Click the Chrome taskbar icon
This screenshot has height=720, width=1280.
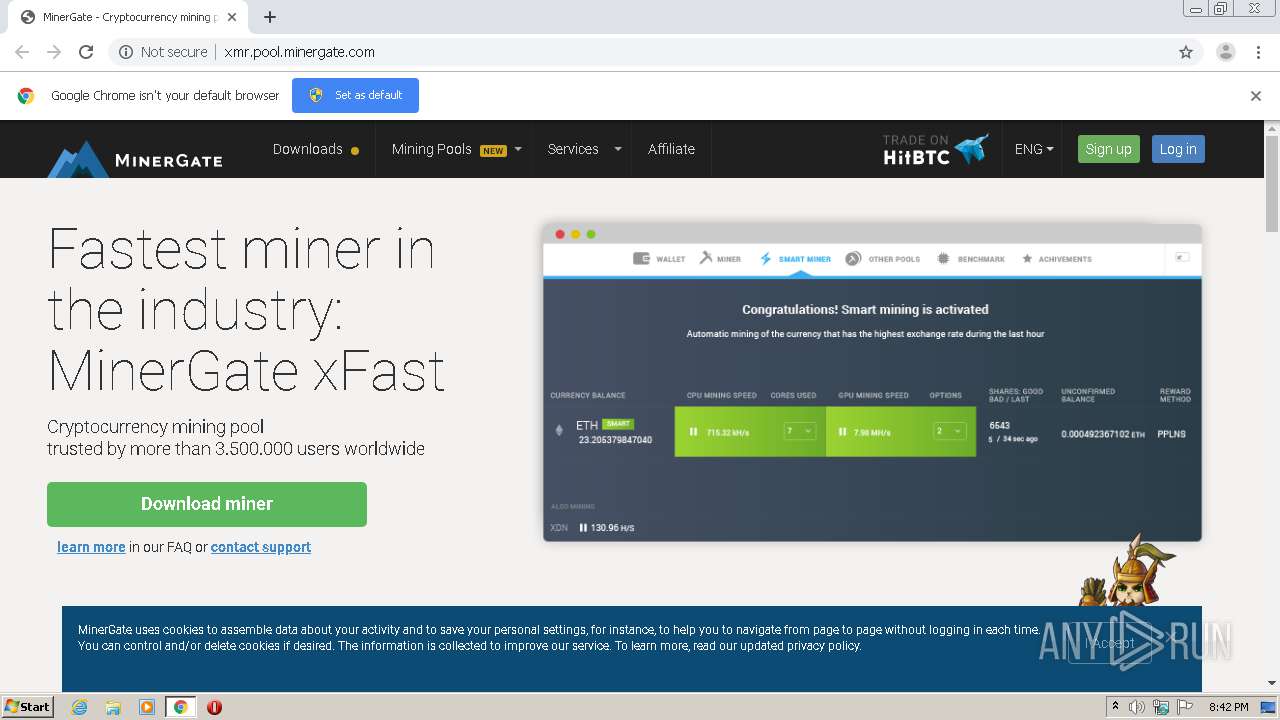coord(181,707)
